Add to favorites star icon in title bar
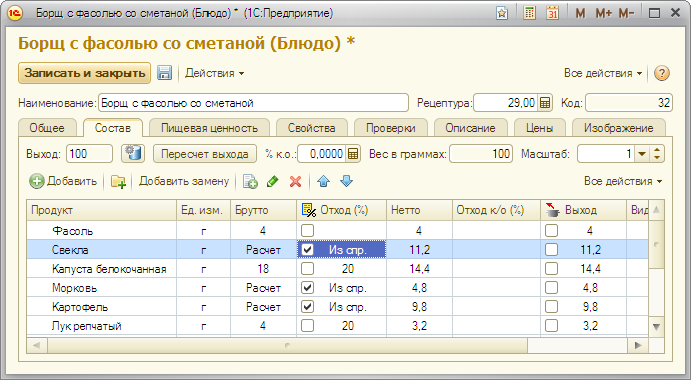The image size is (691, 380). (x=502, y=13)
